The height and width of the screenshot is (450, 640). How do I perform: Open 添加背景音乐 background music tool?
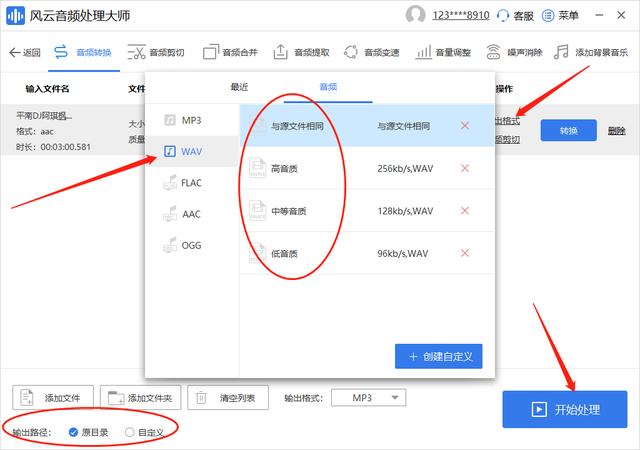tap(591, 52)
